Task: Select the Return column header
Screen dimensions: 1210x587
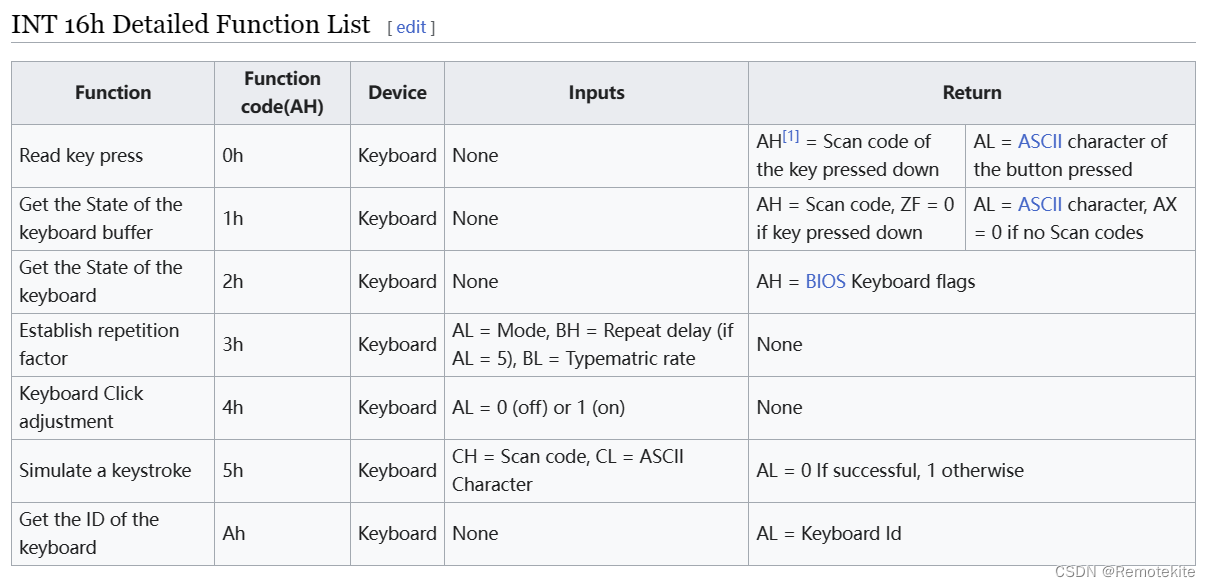Action: [971, 93]
